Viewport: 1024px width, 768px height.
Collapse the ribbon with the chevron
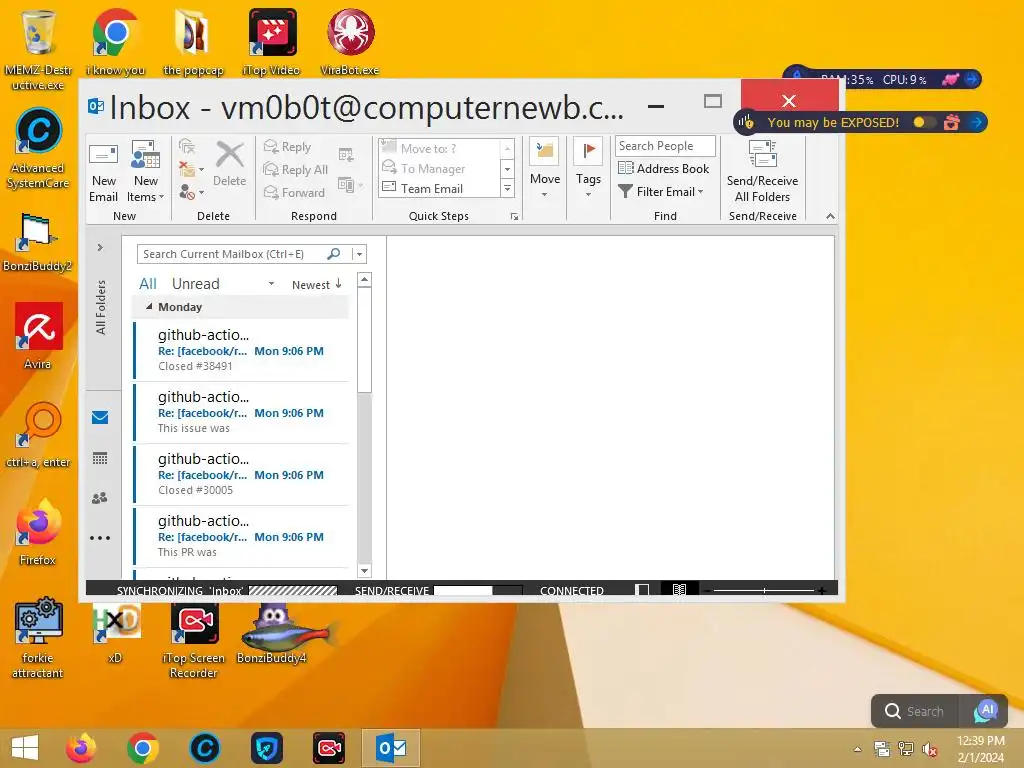(x=830, y=216)
